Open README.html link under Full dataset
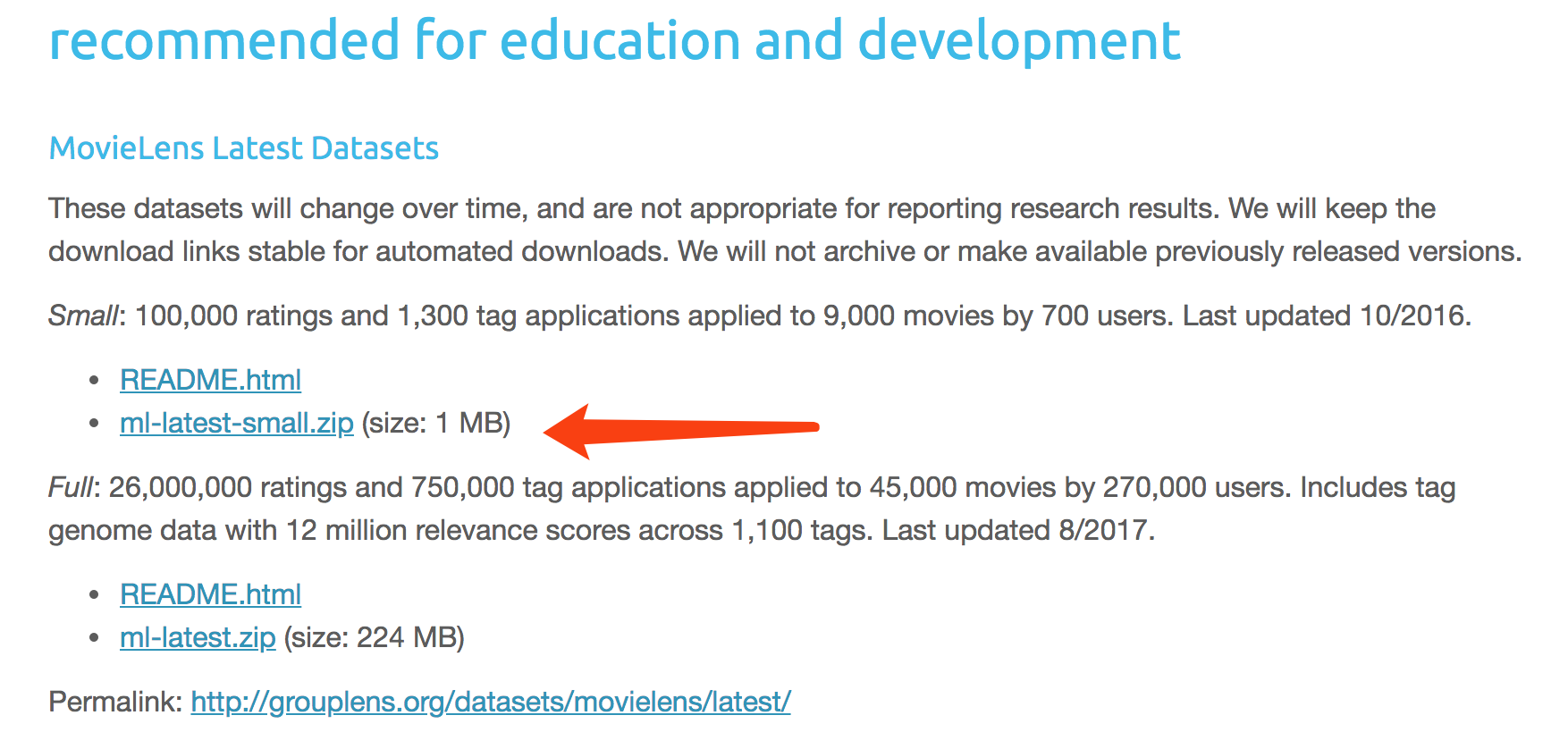 click(x=210, y=594)
